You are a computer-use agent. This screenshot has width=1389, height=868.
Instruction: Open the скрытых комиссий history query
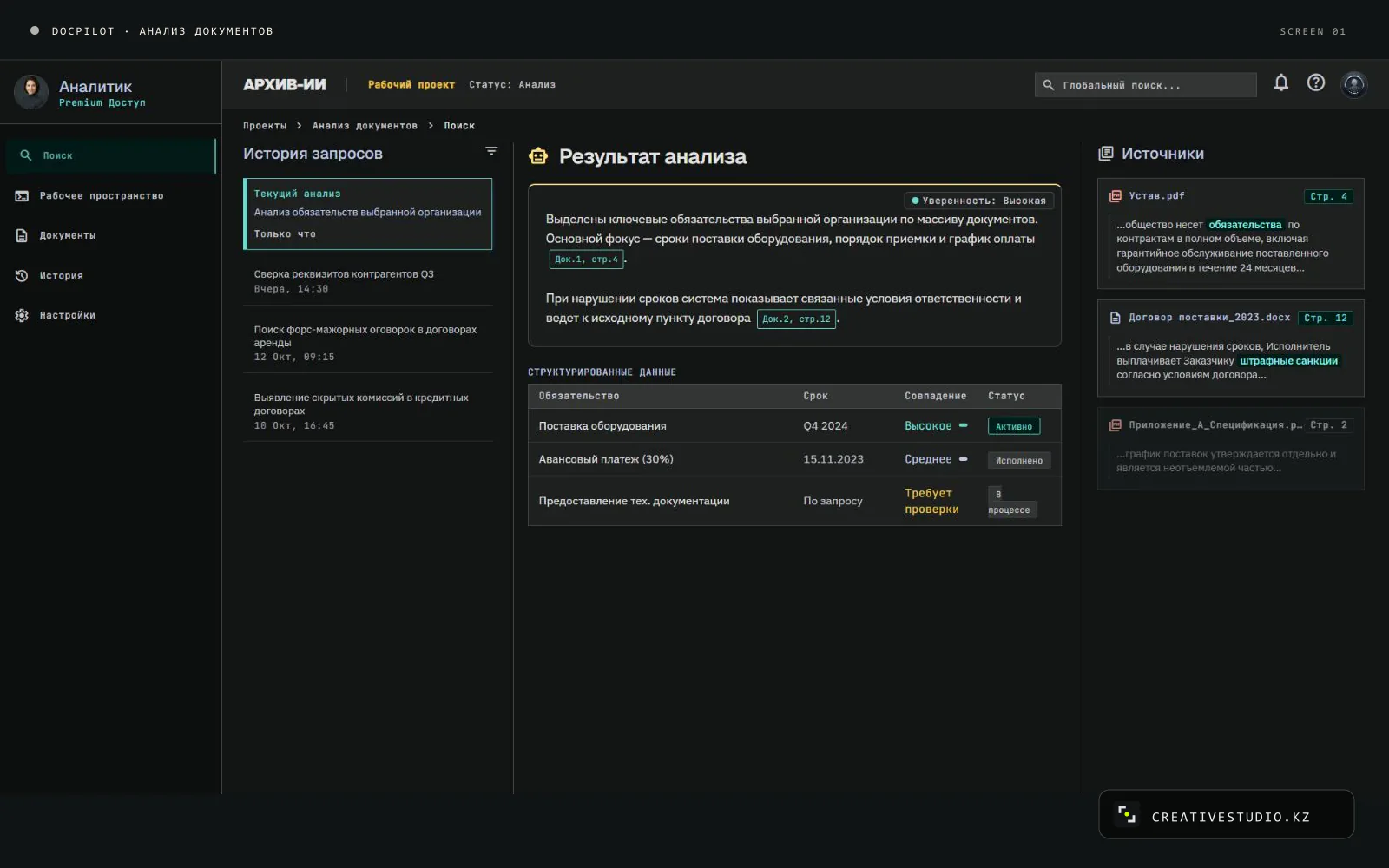[368, 411]
